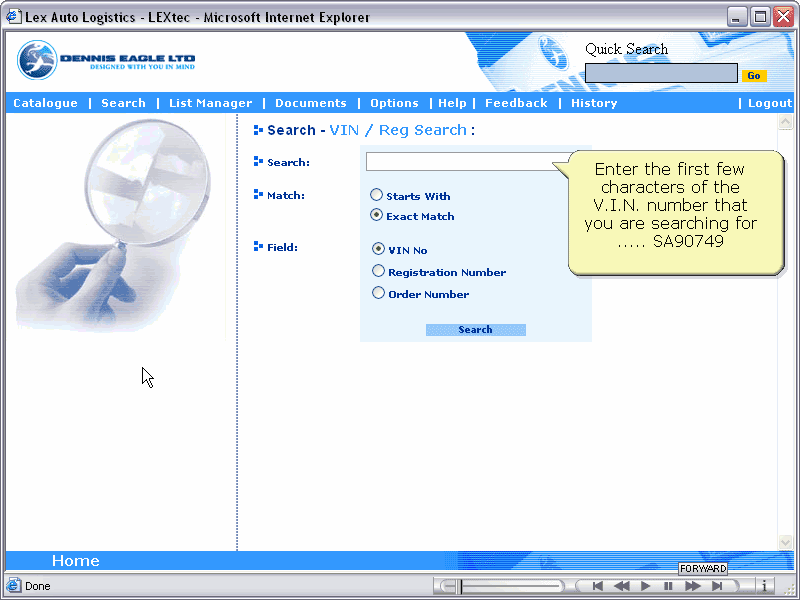
Task: Click the 'Field:' label text
Action: (x=282, y=247)
